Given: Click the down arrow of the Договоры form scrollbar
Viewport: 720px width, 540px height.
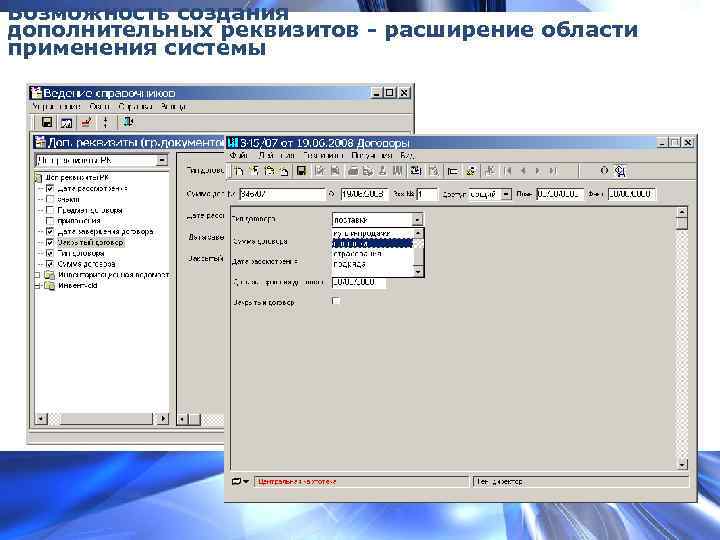Looking at the screenshot, I should click(682, 465).
